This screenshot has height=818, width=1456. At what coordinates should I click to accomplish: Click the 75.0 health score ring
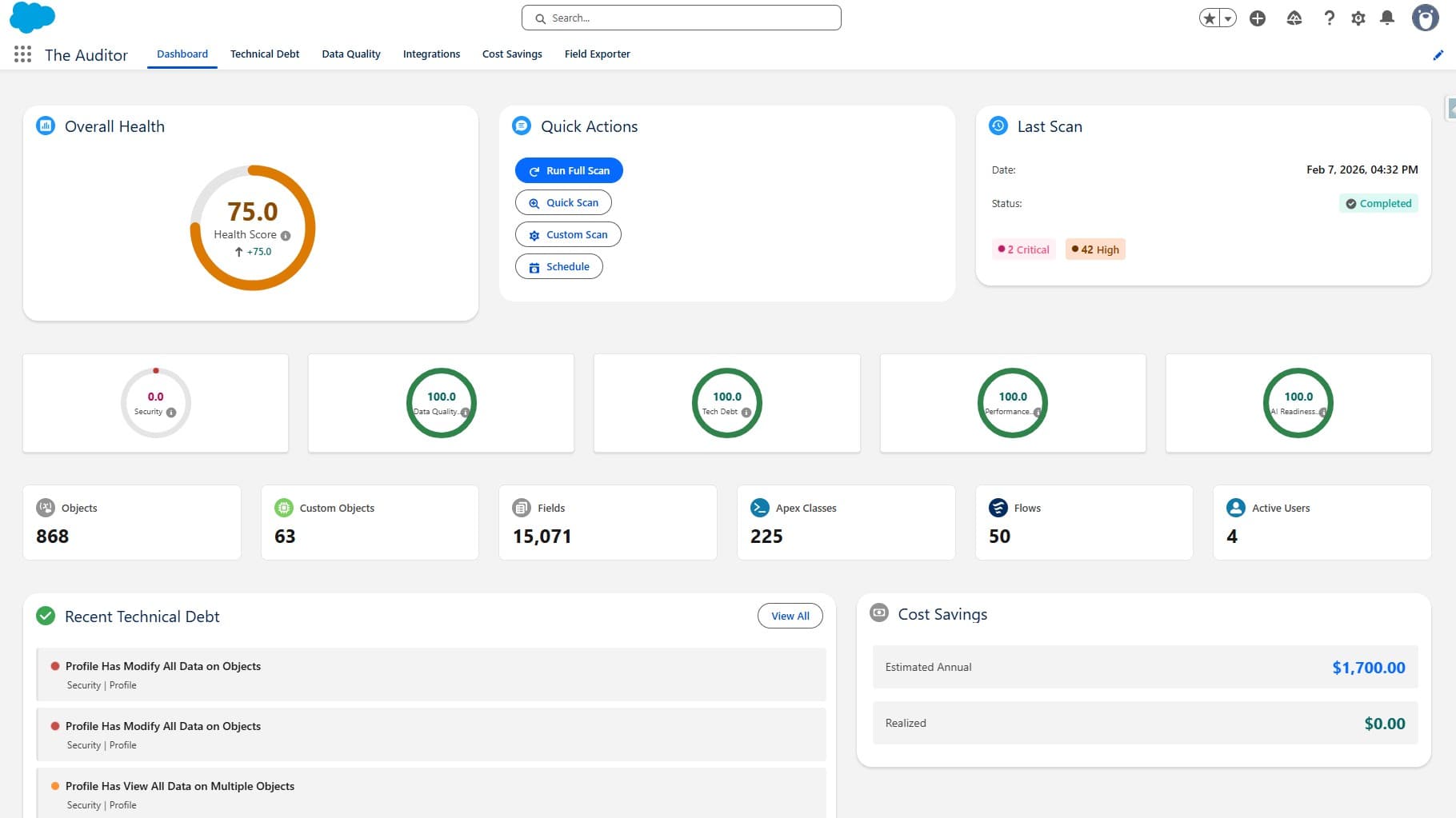tap(253, 228)
